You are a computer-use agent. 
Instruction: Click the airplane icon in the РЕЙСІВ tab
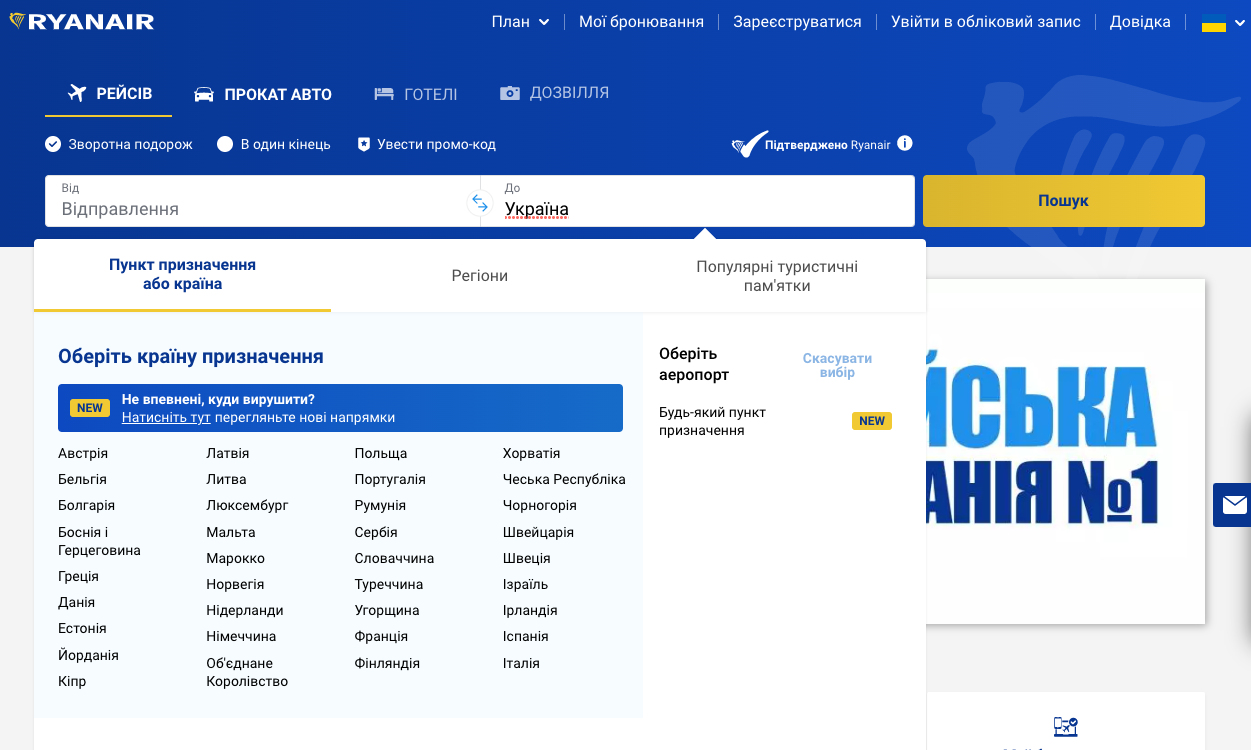(77, 93)
